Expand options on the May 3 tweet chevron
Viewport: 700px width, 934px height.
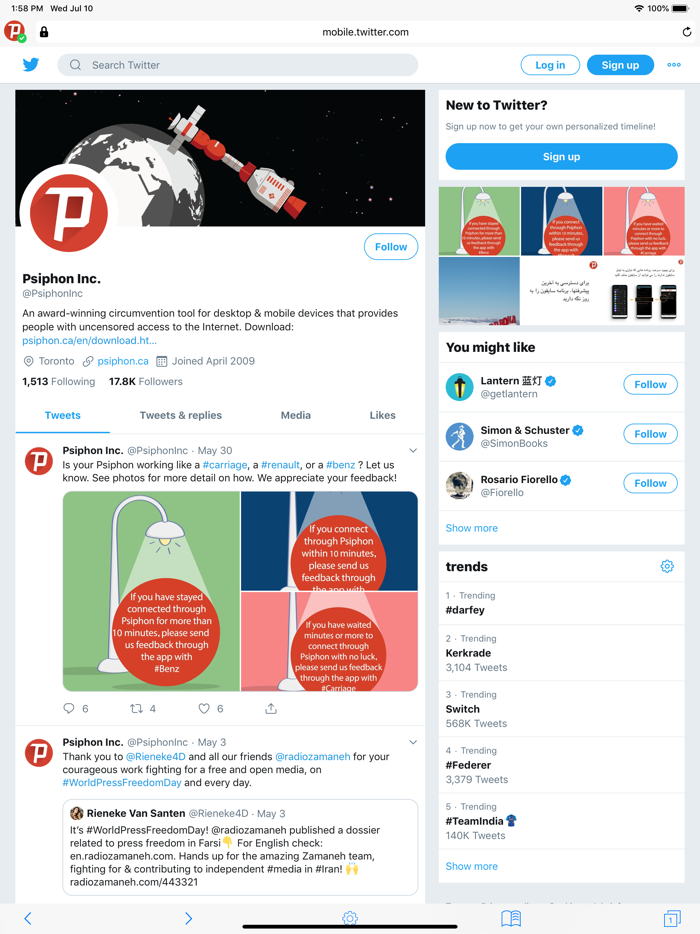pos(412,742)
